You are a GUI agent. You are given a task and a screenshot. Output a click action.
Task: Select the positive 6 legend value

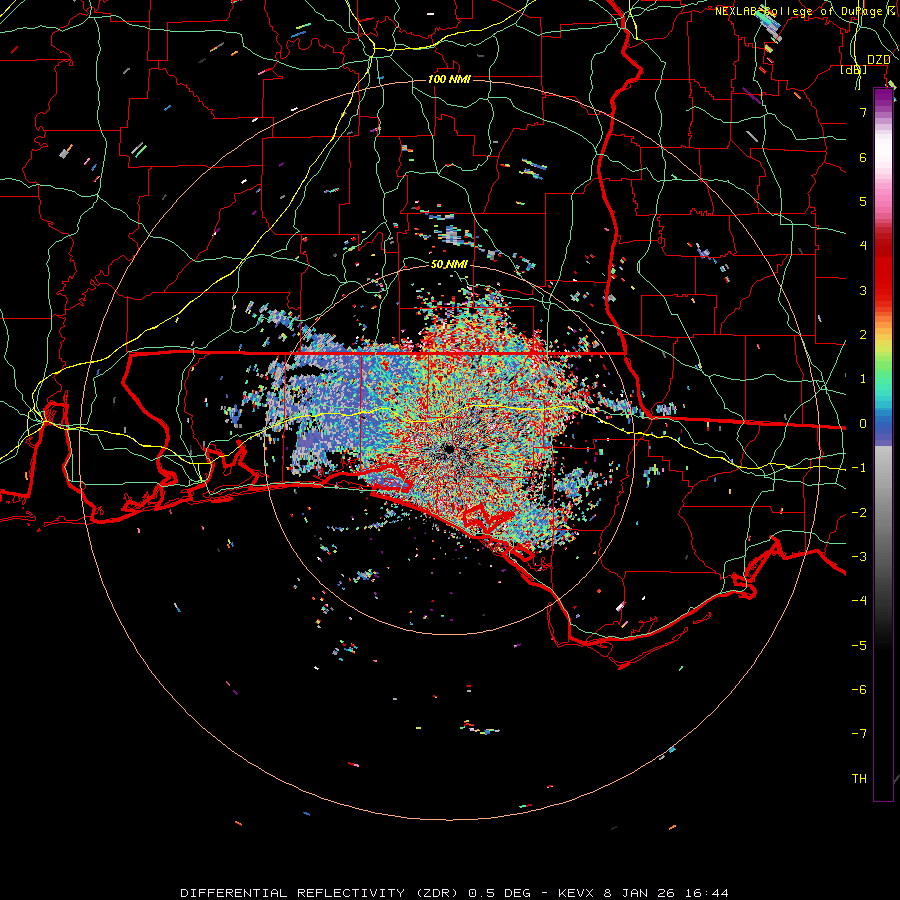(x=863, y=157)
